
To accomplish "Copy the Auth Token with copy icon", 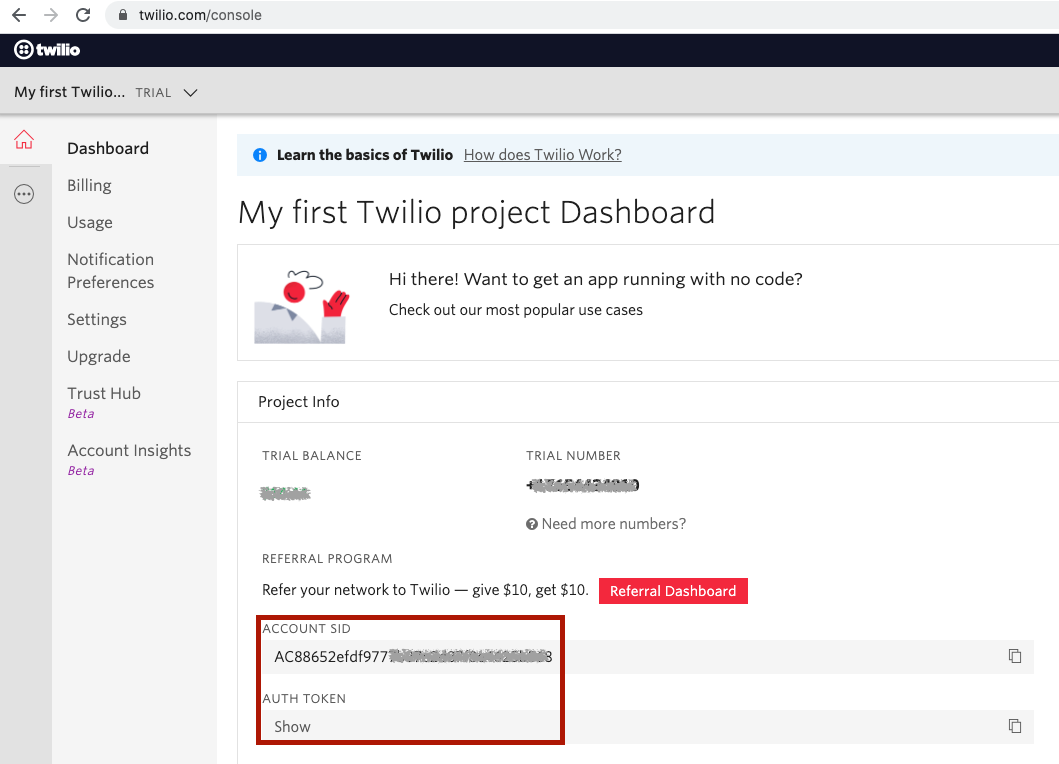I will point(1014,726).
